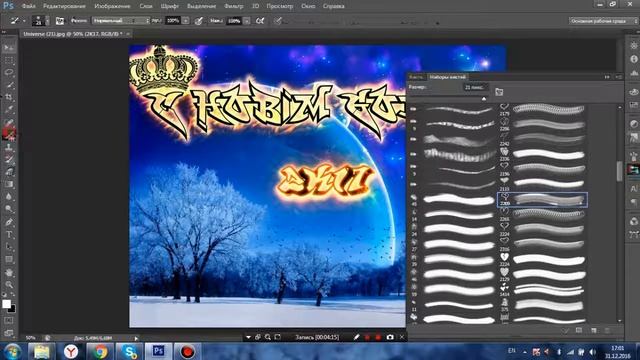Select the brush preset labeled 2179
This screenshot has height=360, width=640.
[543, 109]
